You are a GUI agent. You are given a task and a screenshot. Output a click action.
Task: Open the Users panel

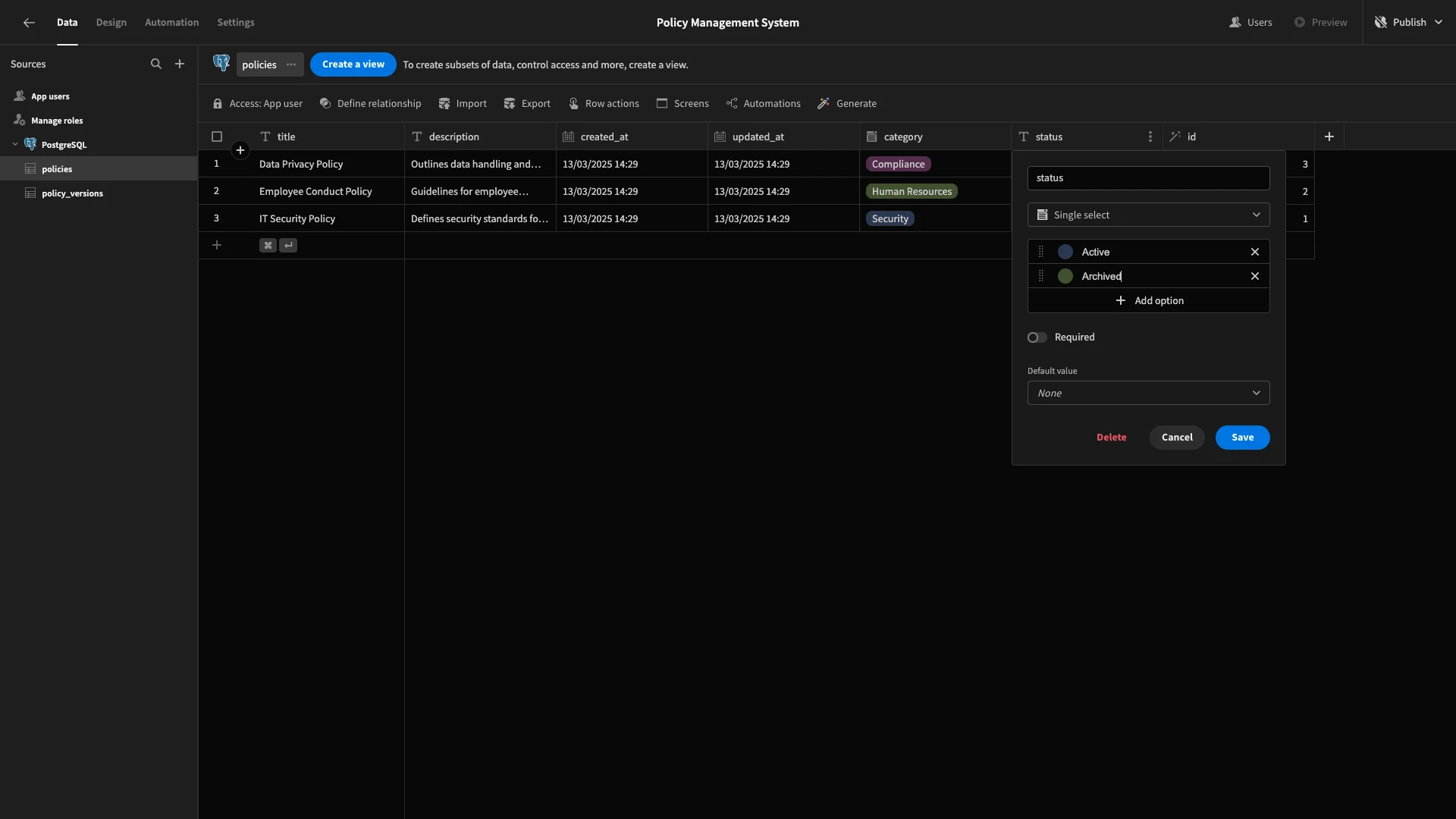1250,23
